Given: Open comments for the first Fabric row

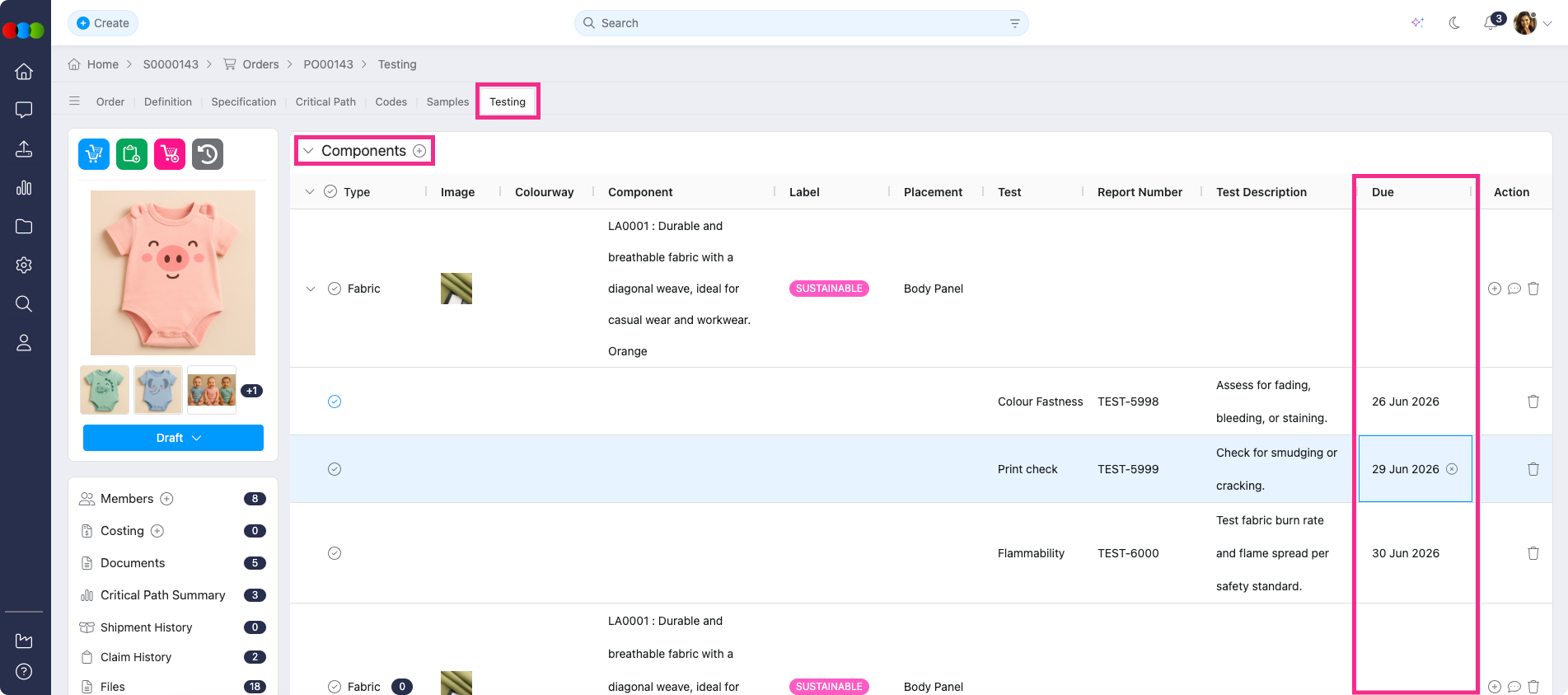Looking at the screenshot, I should (x=1514, y=289).
